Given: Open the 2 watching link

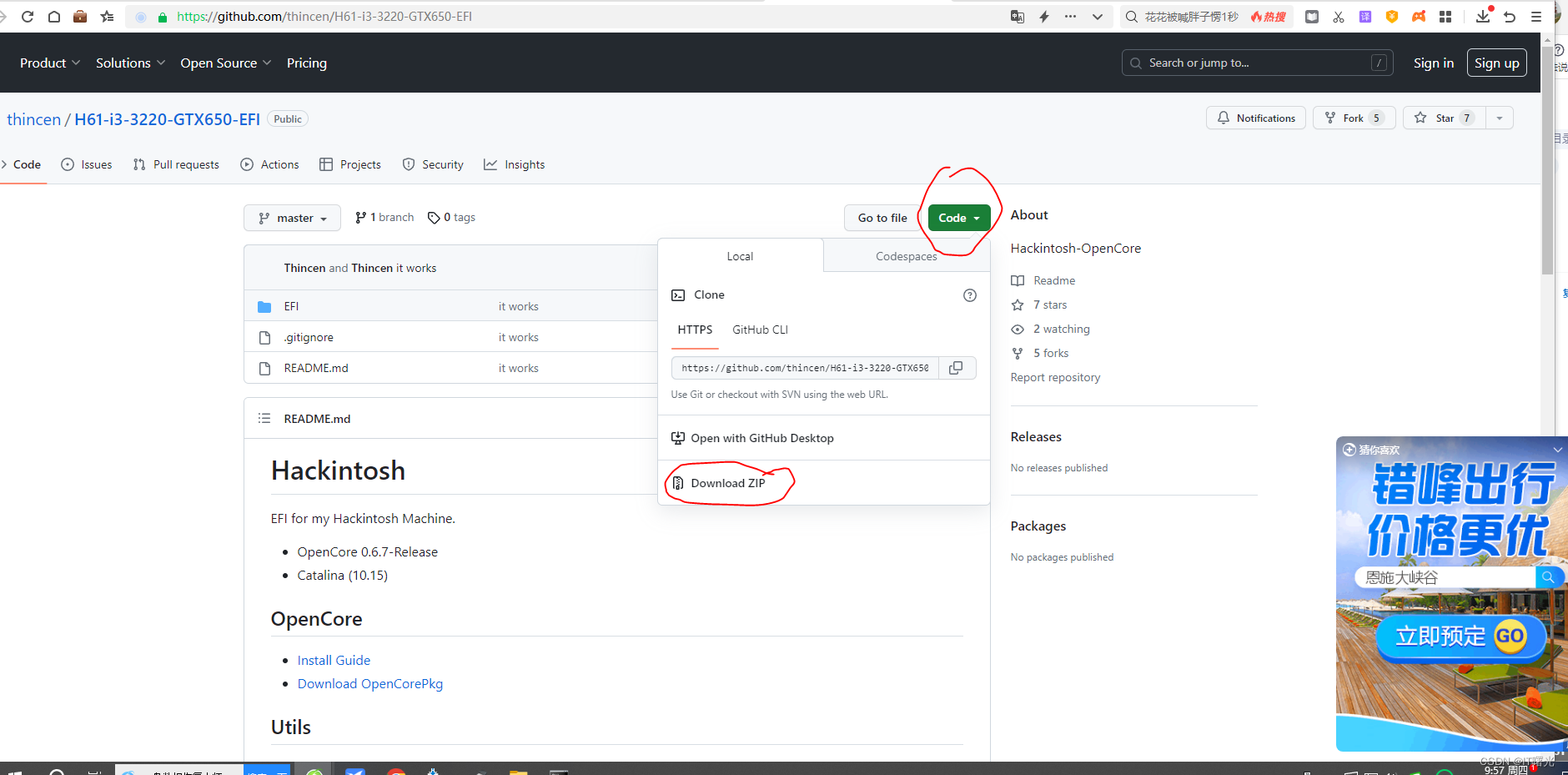Looking at the screenshot, I should (1051, 329).
